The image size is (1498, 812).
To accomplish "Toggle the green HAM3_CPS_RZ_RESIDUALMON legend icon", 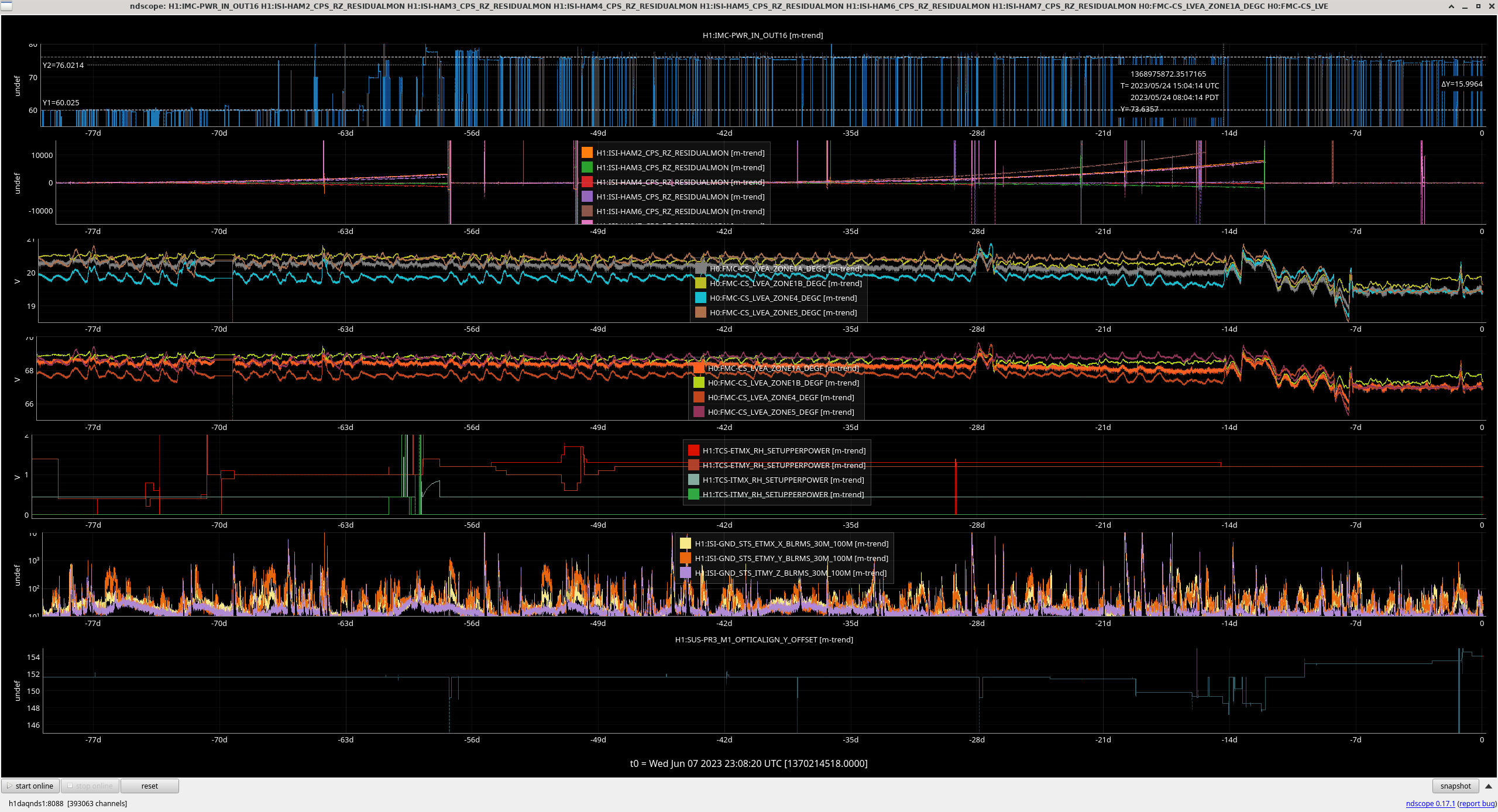I will click(587, 167).
